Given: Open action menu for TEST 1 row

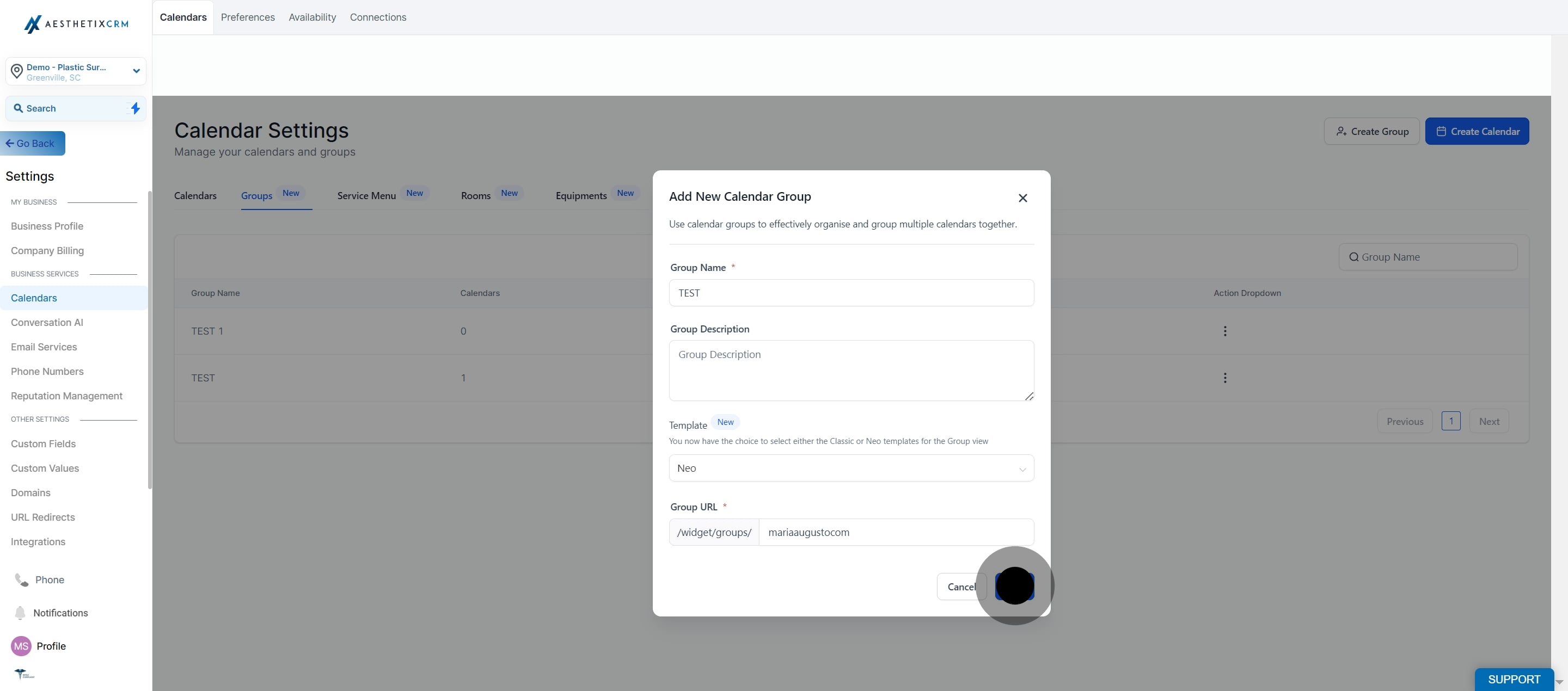Looking at the screenshot, I should (x=1224, y=331).
